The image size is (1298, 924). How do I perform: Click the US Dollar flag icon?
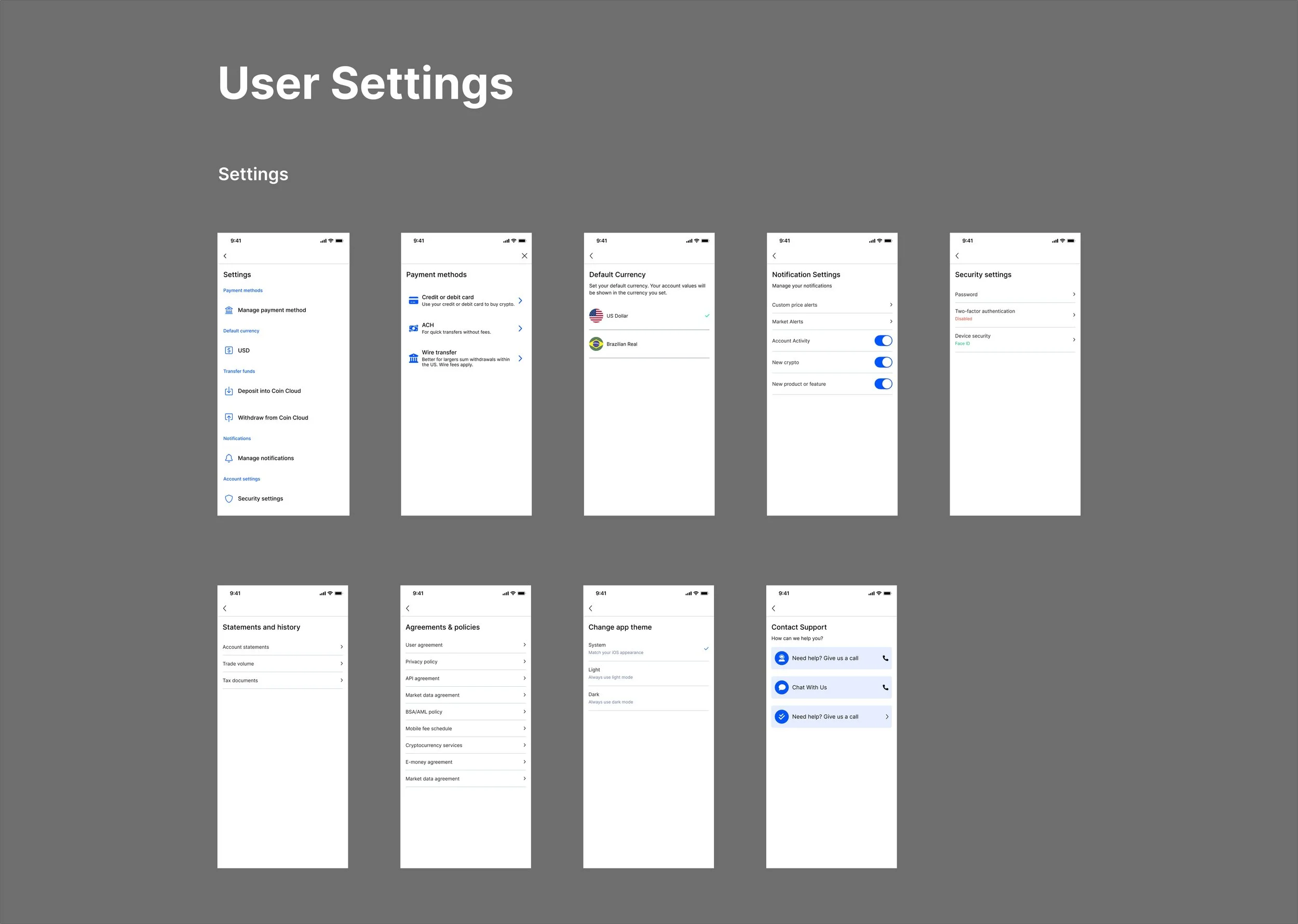(596, 316)
